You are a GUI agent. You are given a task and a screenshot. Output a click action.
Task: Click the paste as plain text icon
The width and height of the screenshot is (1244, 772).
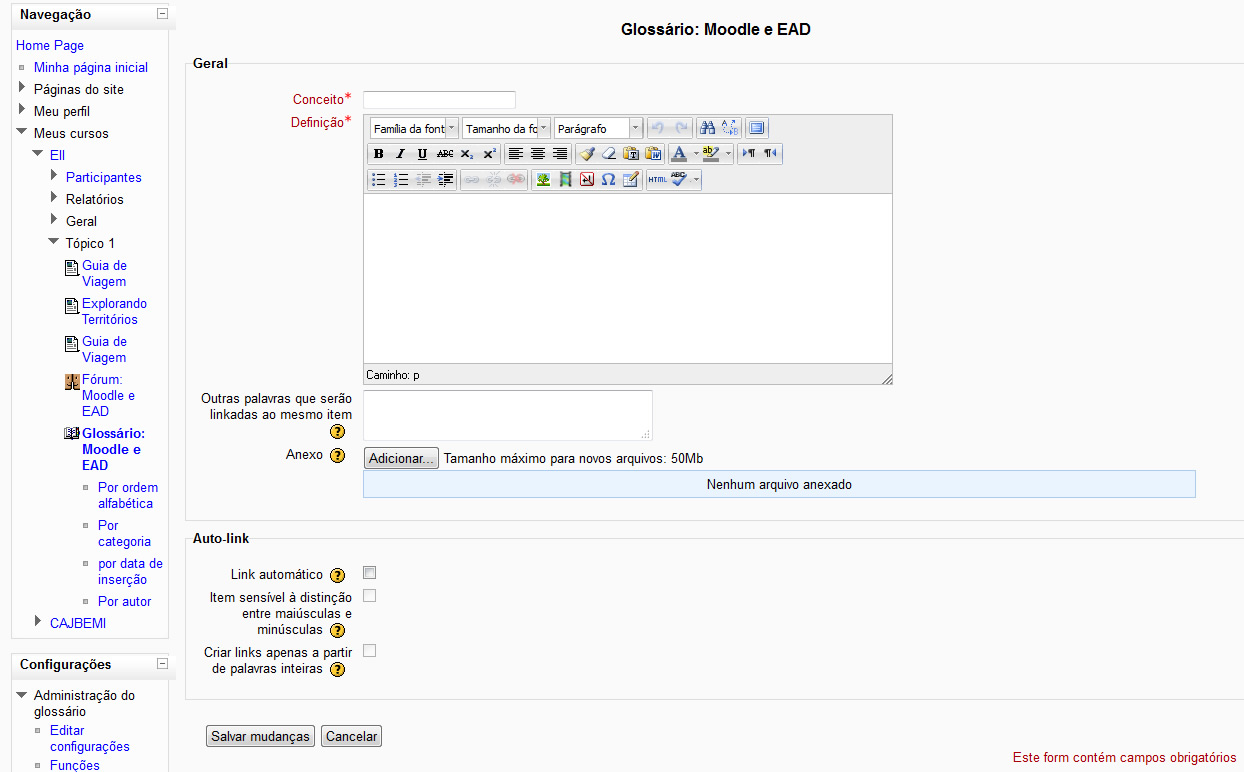631,154
